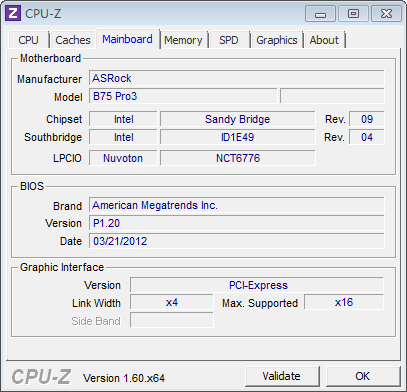Click the Motherboard group title
Viewport: 407px width, 392px height.
point(50,58)
